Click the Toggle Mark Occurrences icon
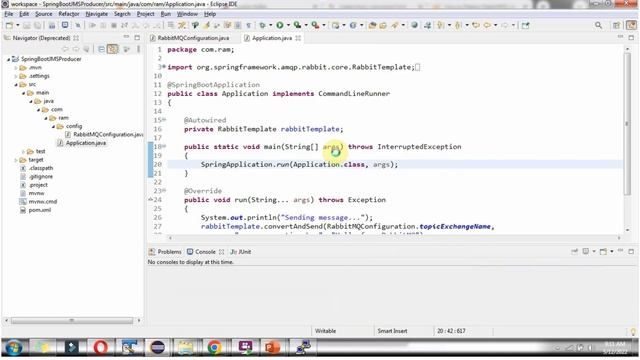The height and width of the screenshot is (360, 640). coord(206,25)
